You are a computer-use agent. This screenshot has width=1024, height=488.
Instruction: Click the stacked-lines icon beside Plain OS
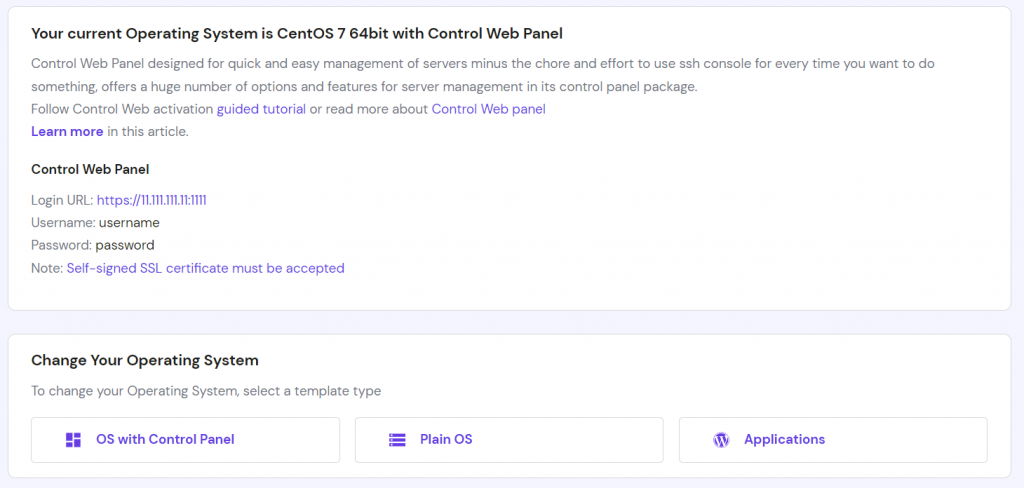click(397, 440)
